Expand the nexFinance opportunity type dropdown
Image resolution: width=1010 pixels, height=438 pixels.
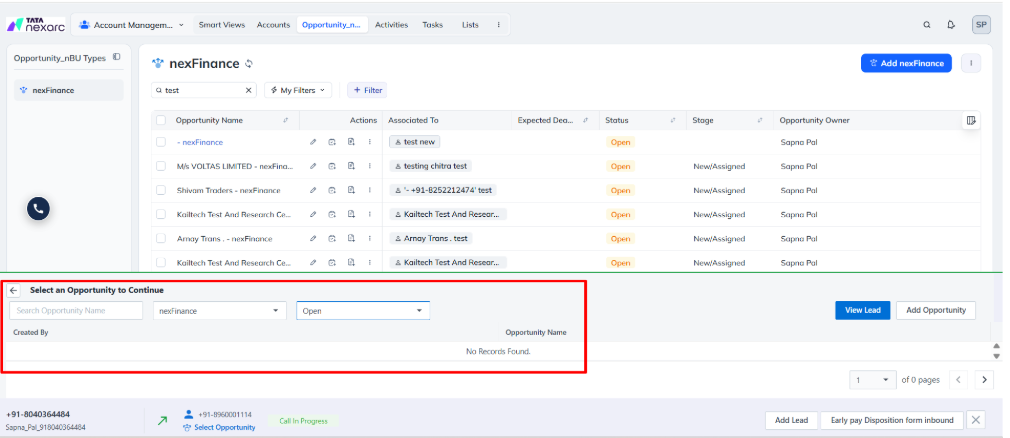[x=219, y=311]
